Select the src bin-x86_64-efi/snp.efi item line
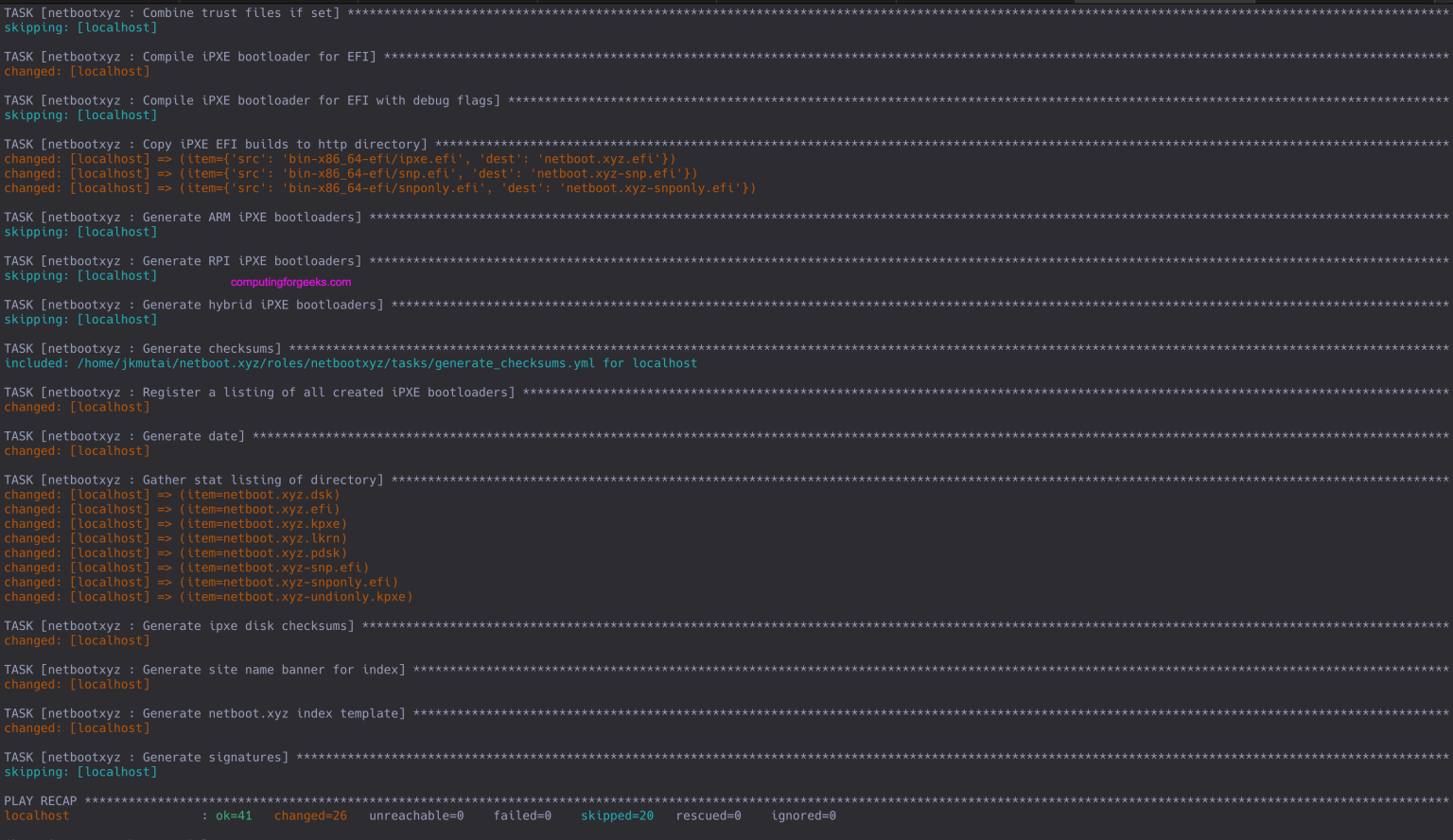Screen dimensions: 1453x840 pyautogui.click(x=350, y=173)
